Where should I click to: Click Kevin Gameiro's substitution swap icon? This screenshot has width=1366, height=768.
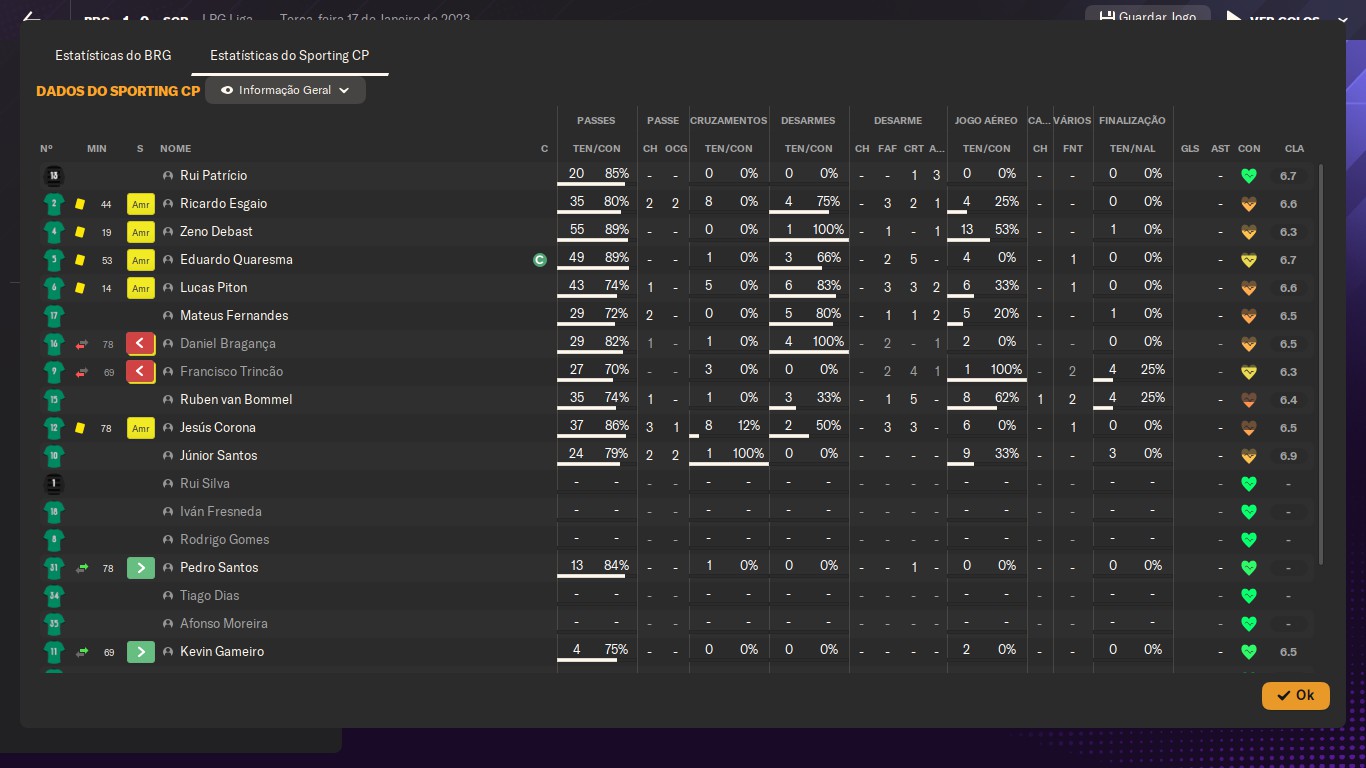(x=82, y=652)
